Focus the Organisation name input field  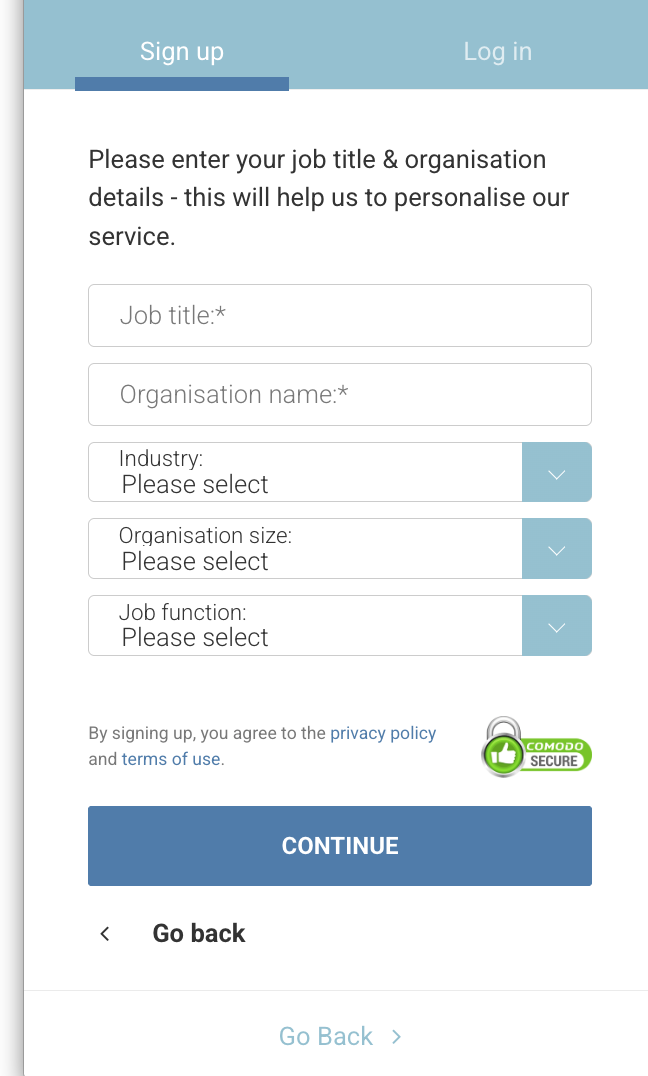(x=340, y=395)
